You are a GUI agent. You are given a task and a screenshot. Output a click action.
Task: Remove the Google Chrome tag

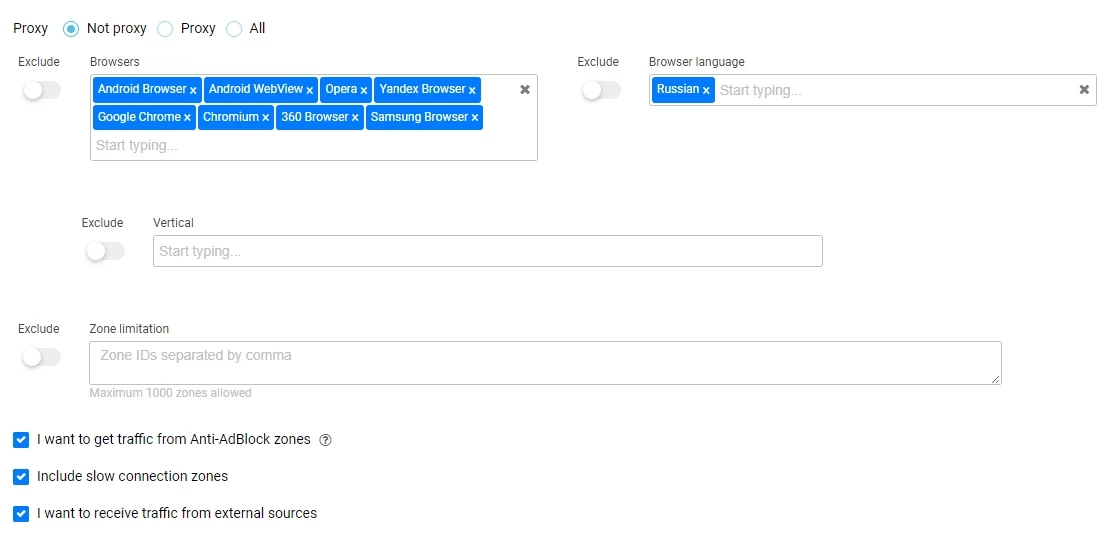(187, 118)
